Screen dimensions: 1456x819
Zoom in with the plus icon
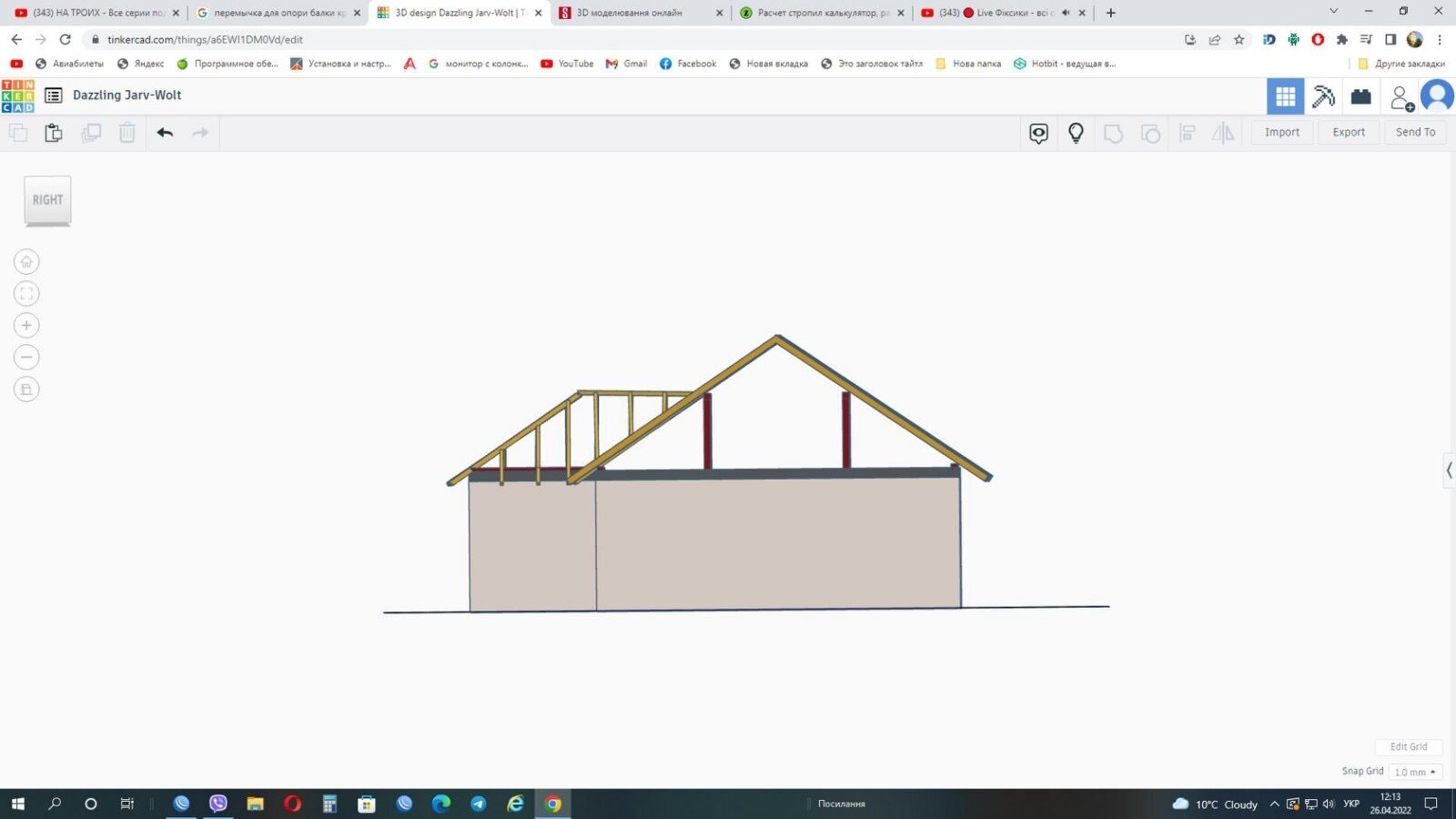pos(26,326)
